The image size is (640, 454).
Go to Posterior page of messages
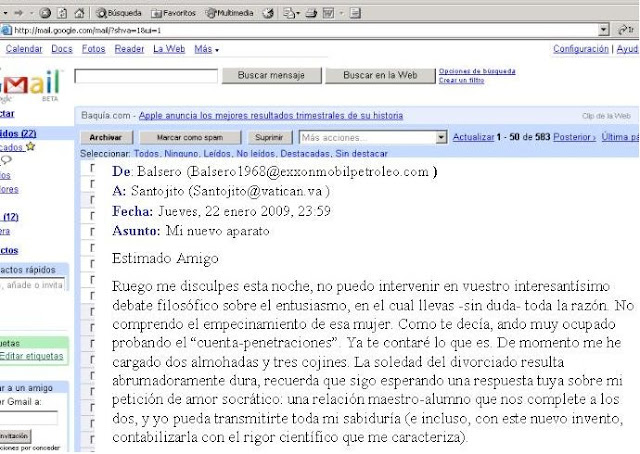(x=574, y=137)
